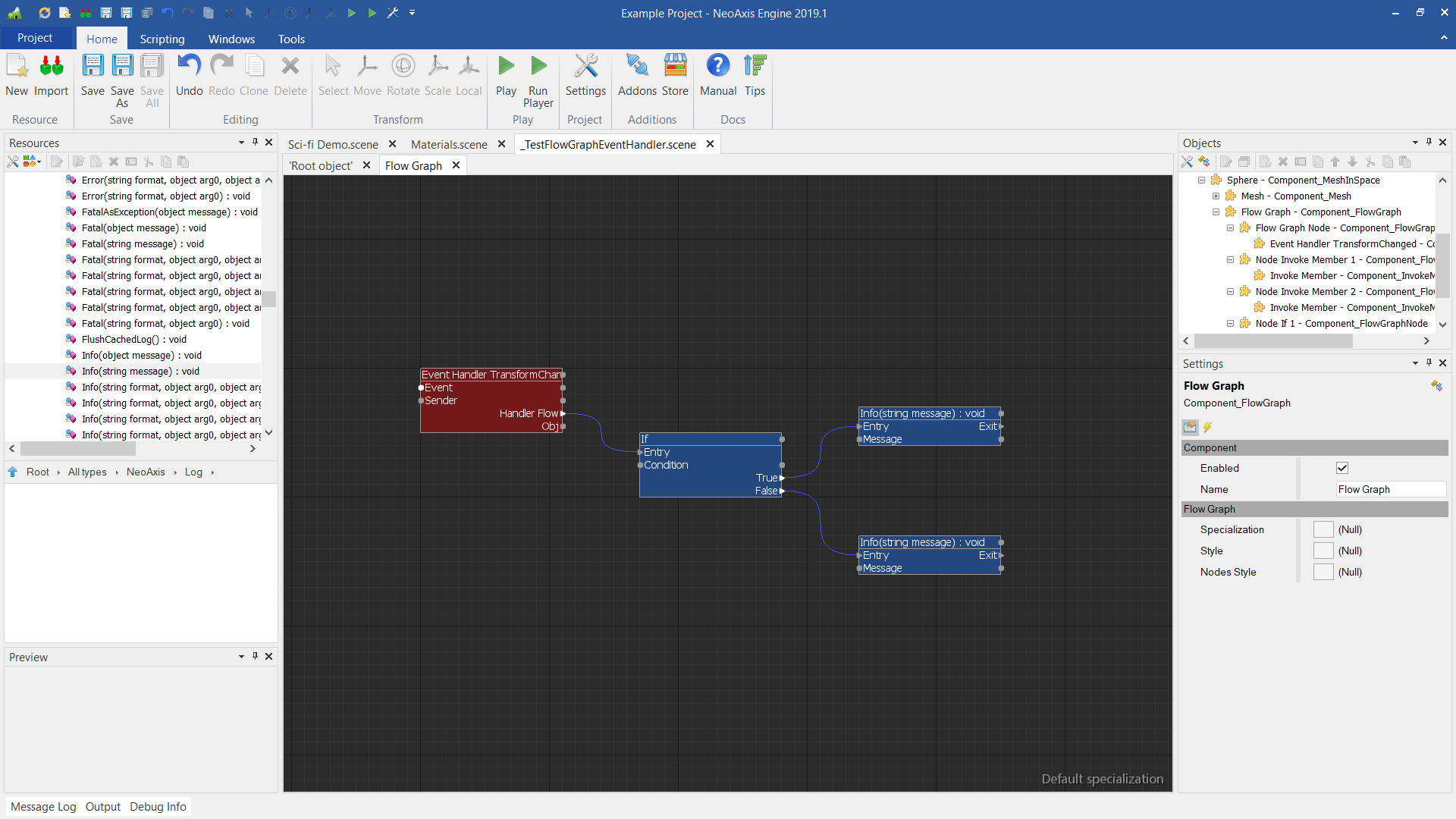Click the Tips icon

(755, 67)
